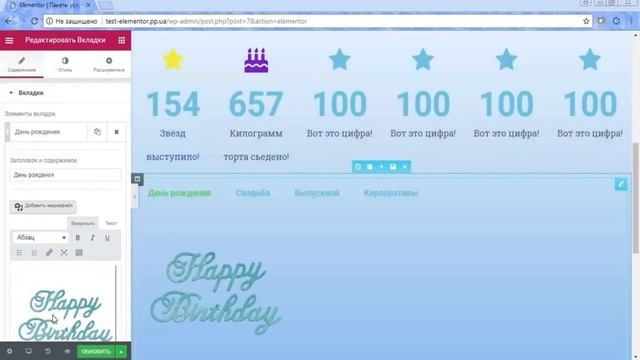Open the Elementor hamburger menu
The image size is (640, 360).
click(9, 40)
